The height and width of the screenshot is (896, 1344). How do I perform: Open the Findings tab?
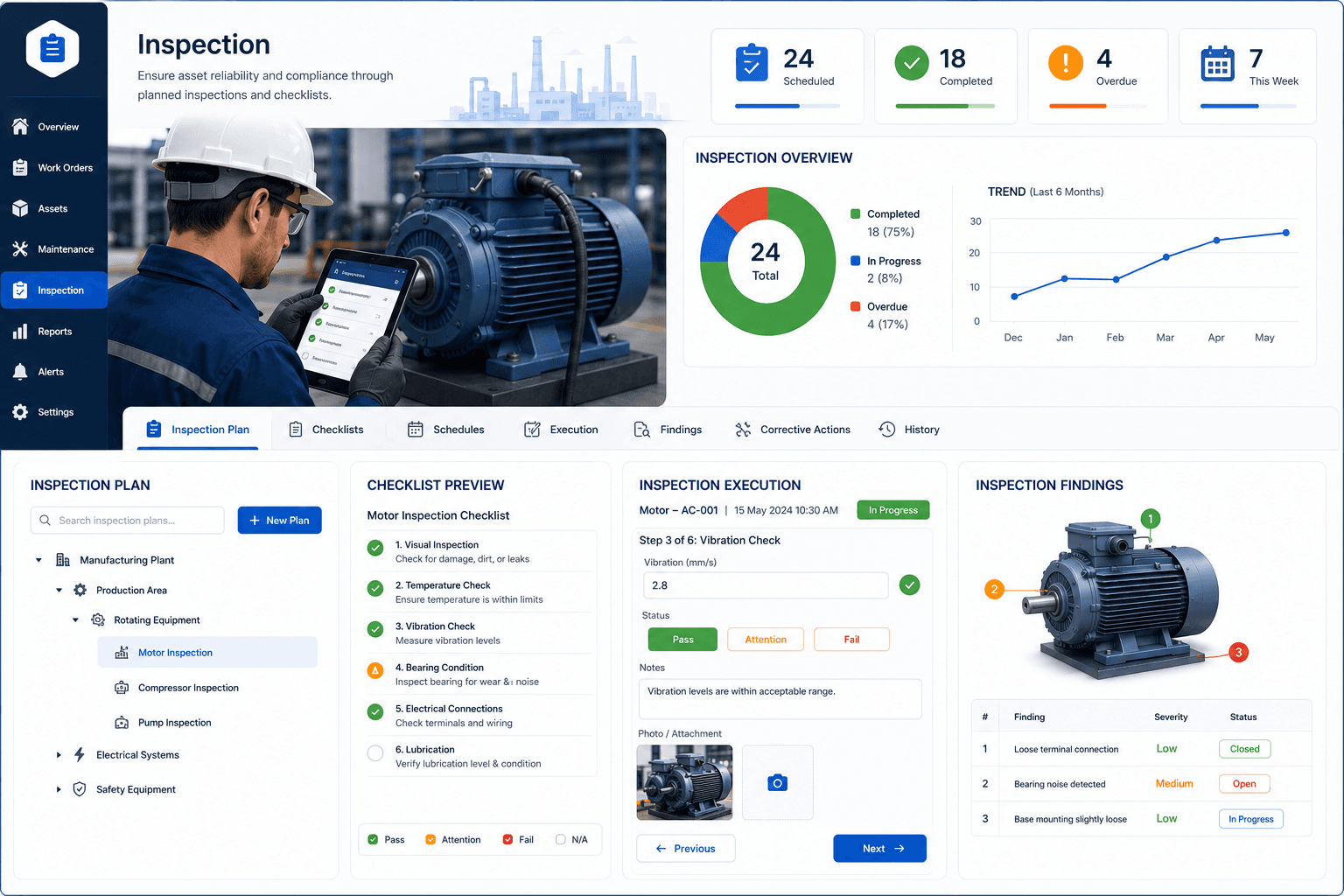pos(668,430)
